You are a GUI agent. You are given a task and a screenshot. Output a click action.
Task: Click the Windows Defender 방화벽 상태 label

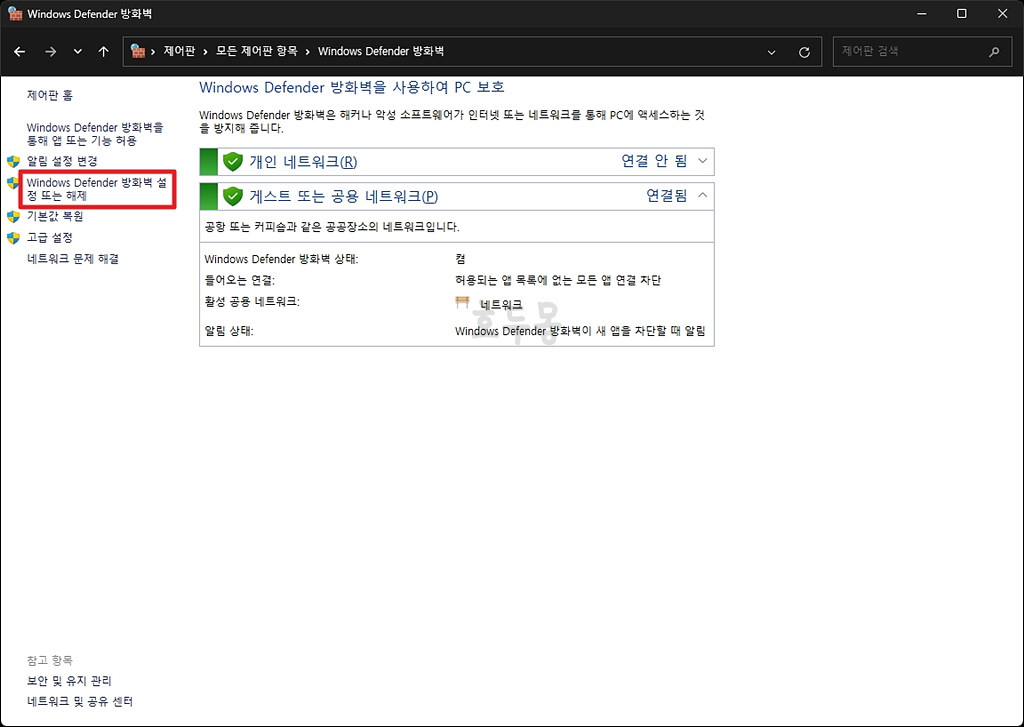point(281,259)
